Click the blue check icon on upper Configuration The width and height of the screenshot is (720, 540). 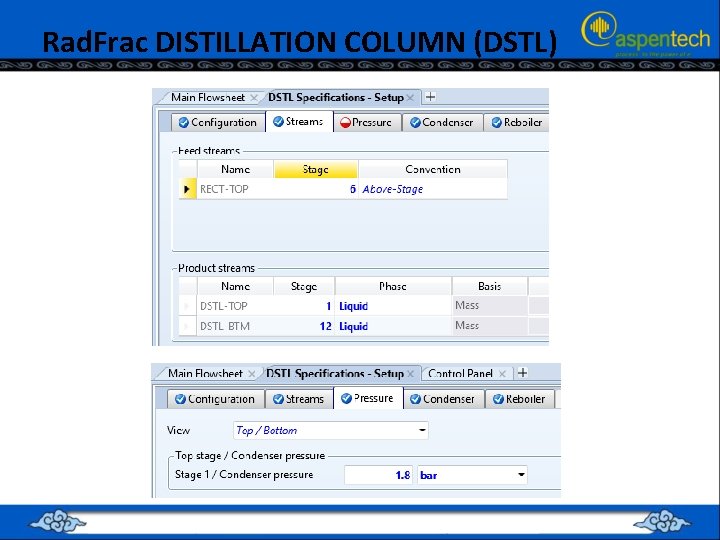[x=184, y=123]
